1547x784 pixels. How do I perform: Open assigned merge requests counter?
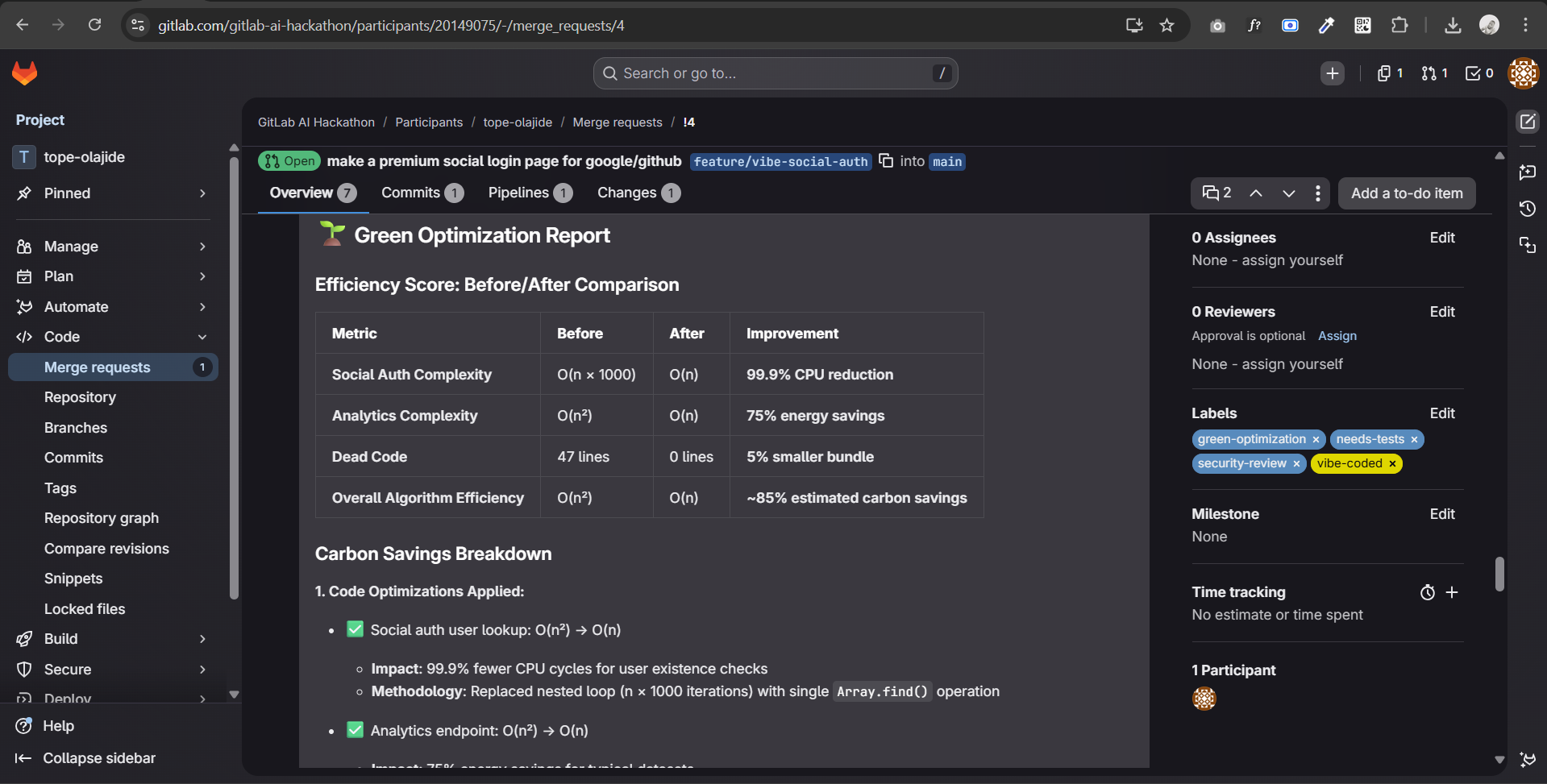tap(1434, 73)
